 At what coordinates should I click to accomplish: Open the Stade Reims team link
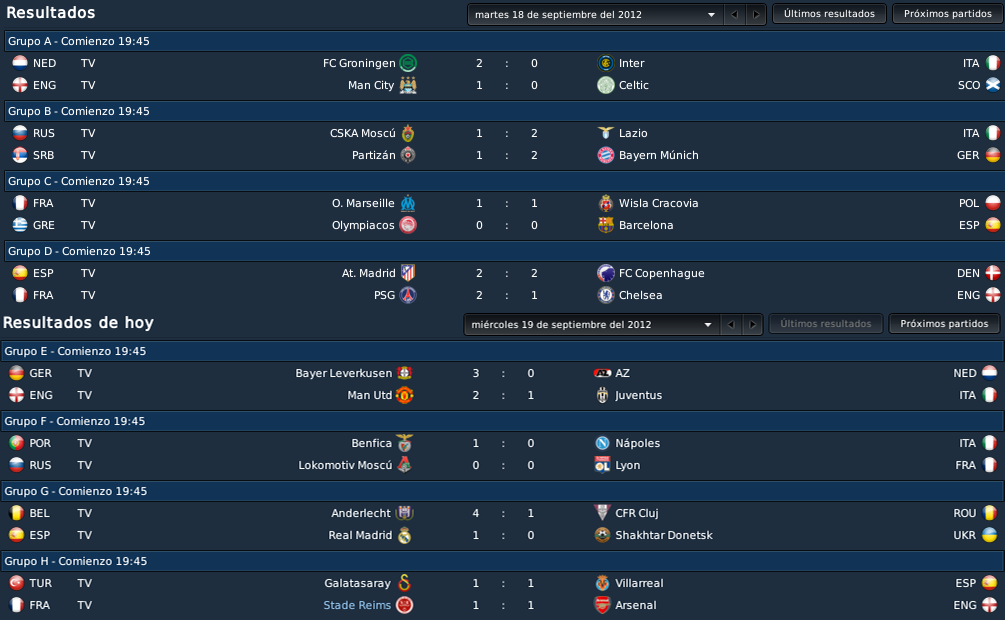pyautogui.click(x=357, y=605)
